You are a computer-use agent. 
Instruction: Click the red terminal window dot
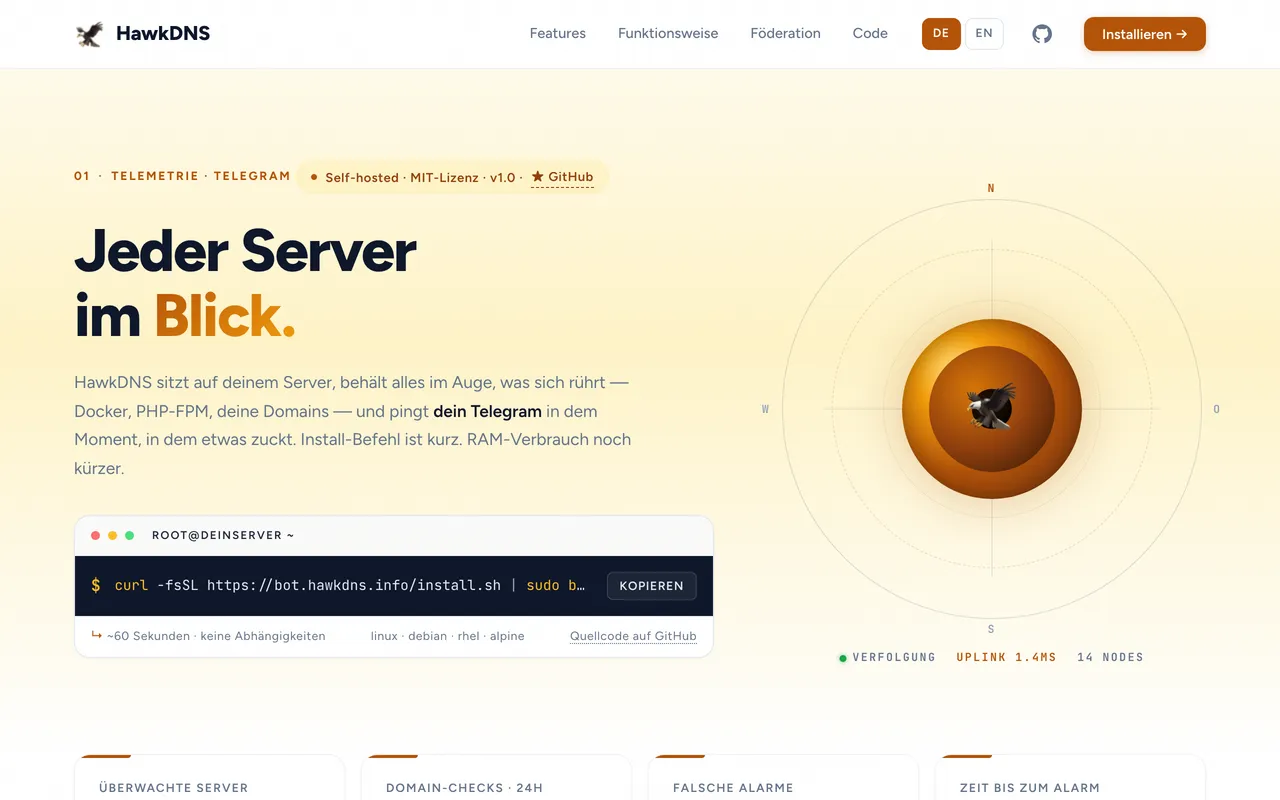coord(96,536)
